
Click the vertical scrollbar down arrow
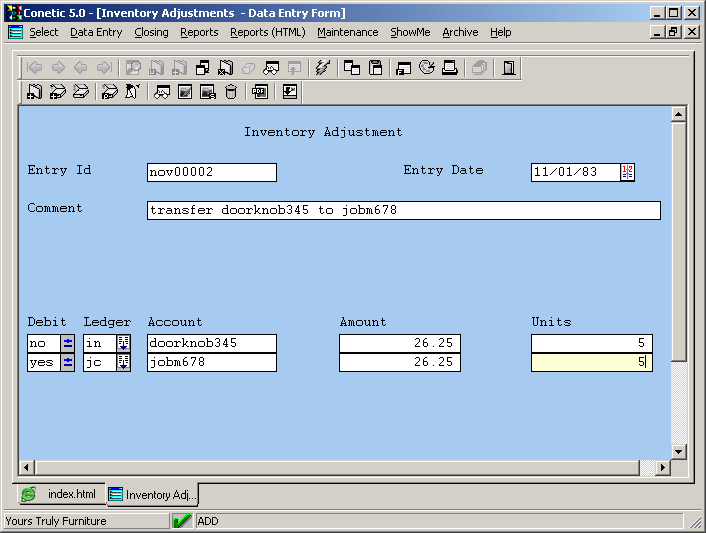pyautogui.click(x=679, y=452)
